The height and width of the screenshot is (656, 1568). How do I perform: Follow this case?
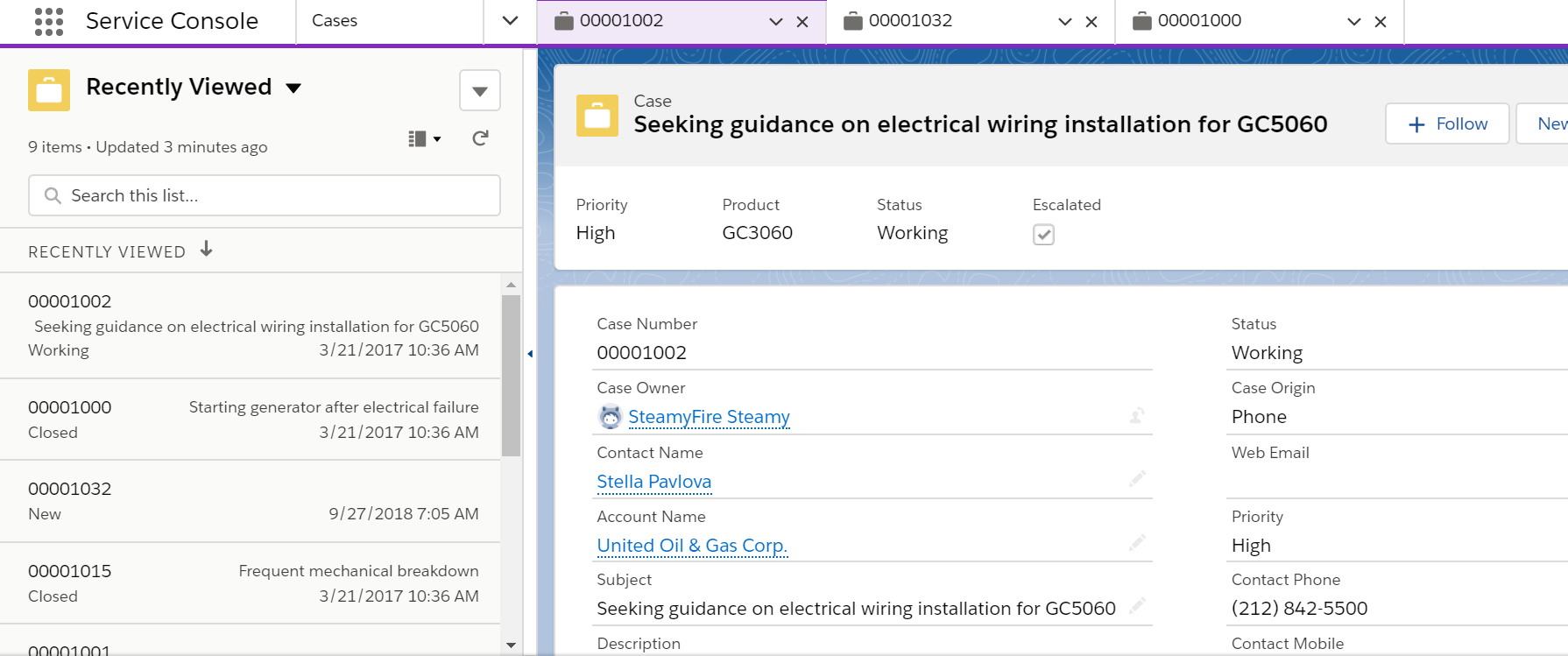(x=1447, y=123)
